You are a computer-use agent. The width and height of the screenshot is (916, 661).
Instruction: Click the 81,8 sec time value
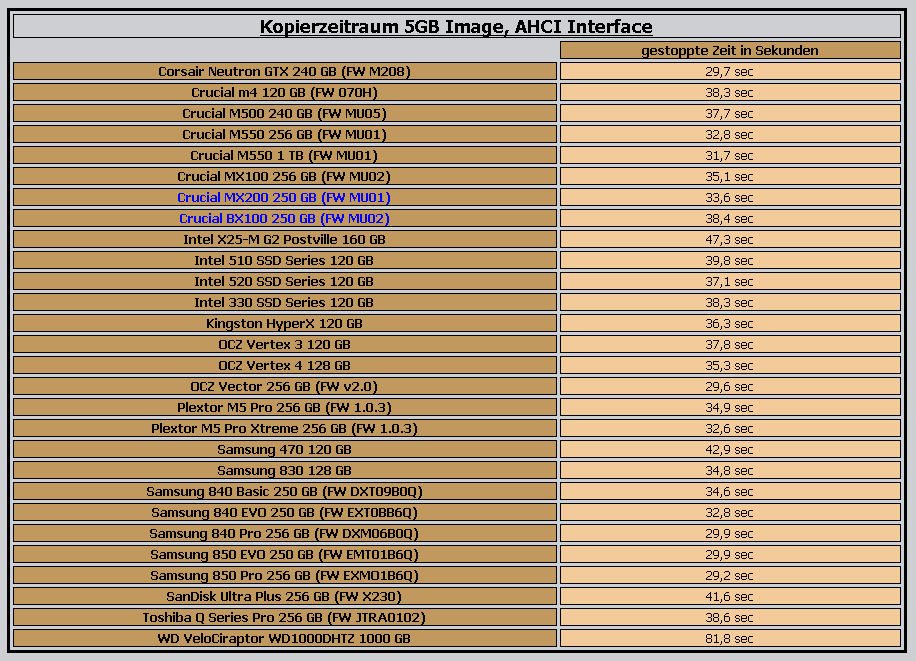pyautogui.click(x=729, y=638)
